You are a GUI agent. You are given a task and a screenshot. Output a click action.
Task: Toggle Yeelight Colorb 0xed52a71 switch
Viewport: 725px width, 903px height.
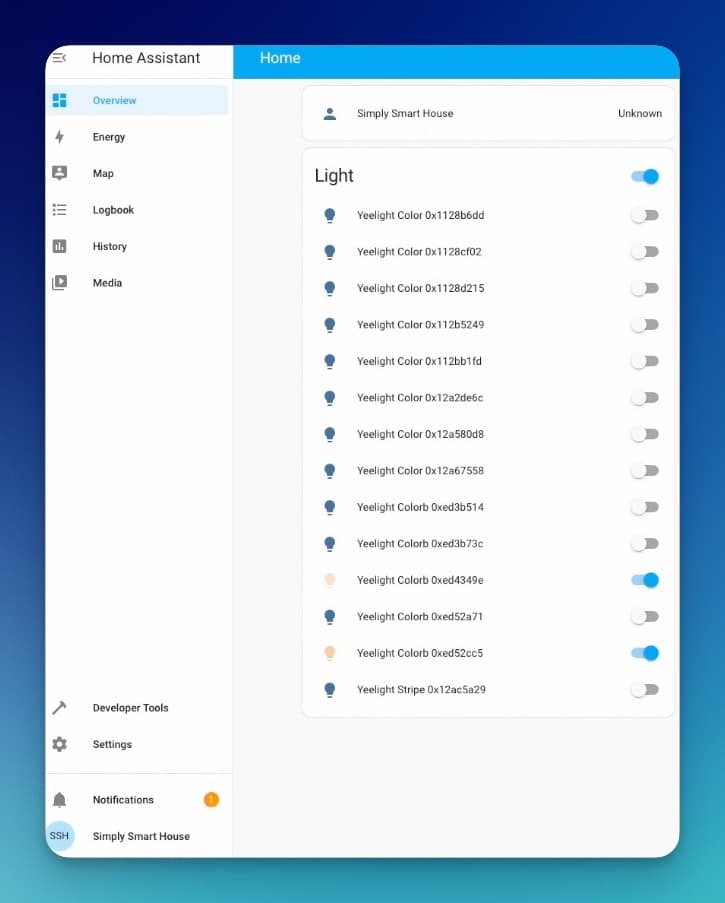tap(645, 617)
